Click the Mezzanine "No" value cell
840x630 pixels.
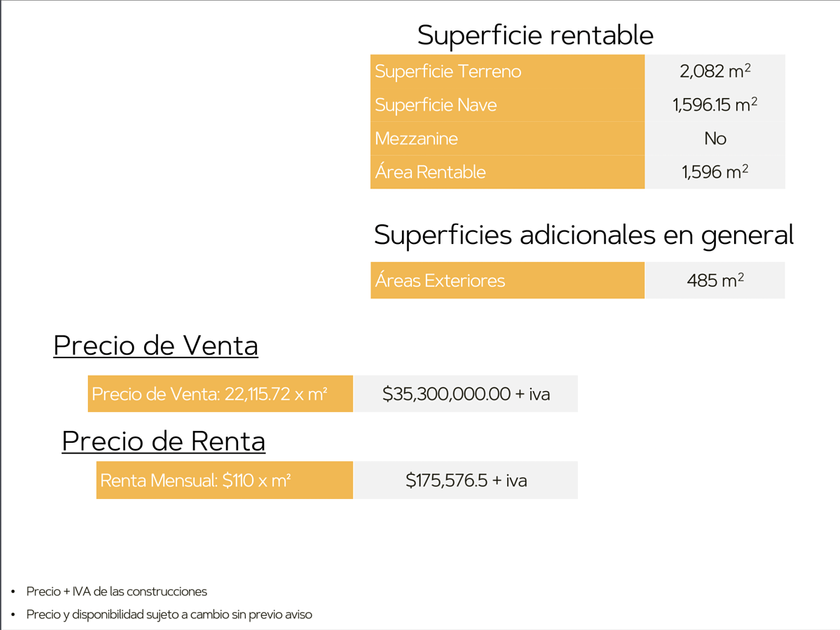[x=715, y=139]
